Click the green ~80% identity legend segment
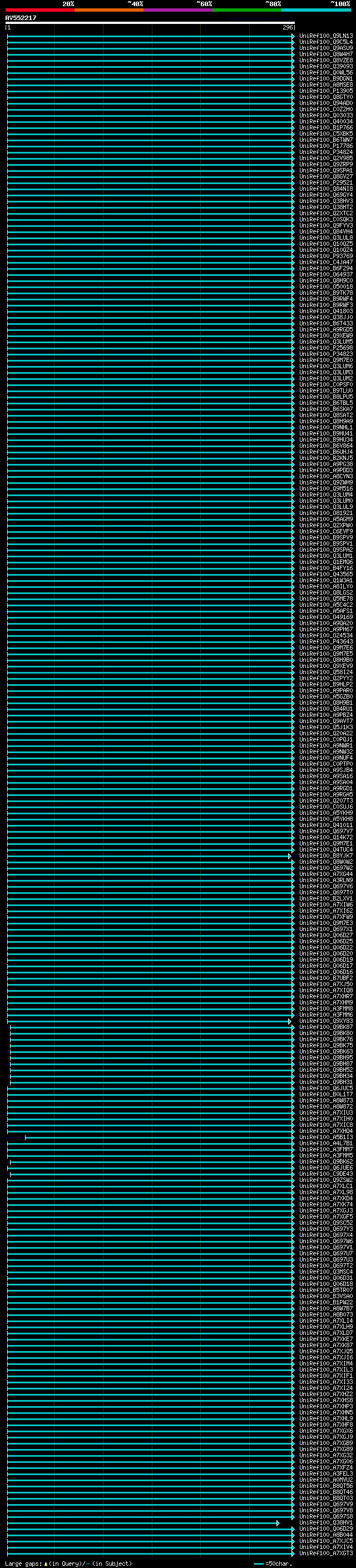The image size is (356, 1568). coord(247,10)
